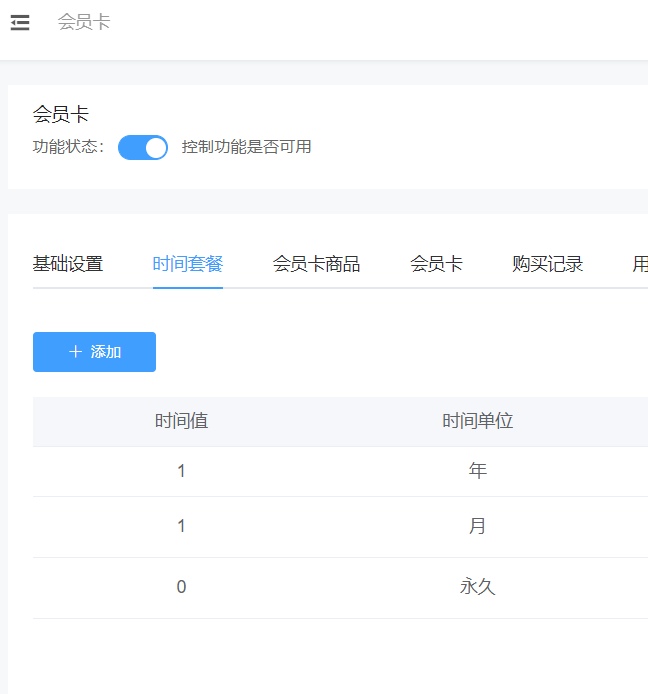Select the 月 time unit cell
This screenshot has width=648, height=694.
click(x=478, y=526)
